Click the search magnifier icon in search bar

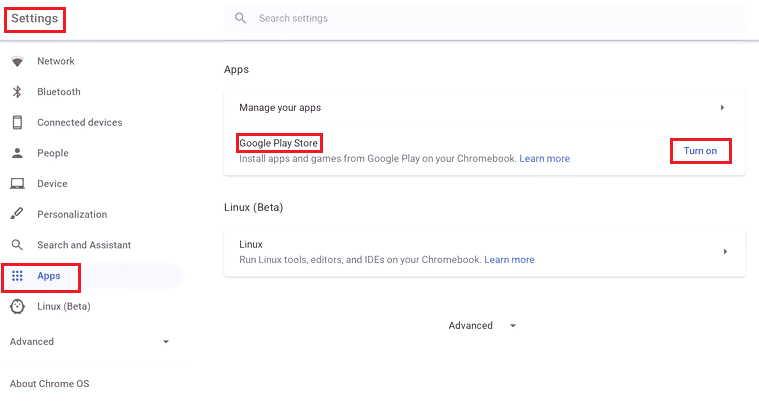241,18
